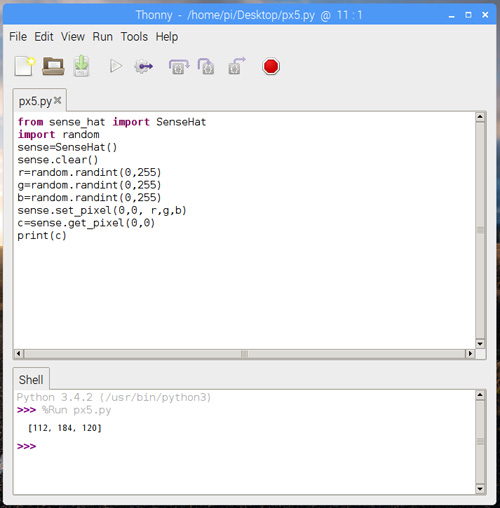
Task: Click the Step over toolbar icon
Action: (179, 66)
